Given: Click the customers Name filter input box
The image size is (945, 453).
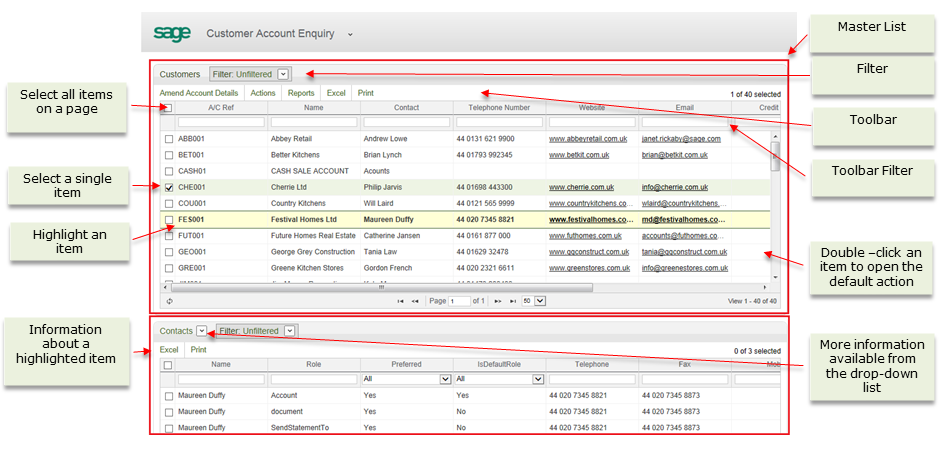Looking at the screenshot, I should [314, 122].
